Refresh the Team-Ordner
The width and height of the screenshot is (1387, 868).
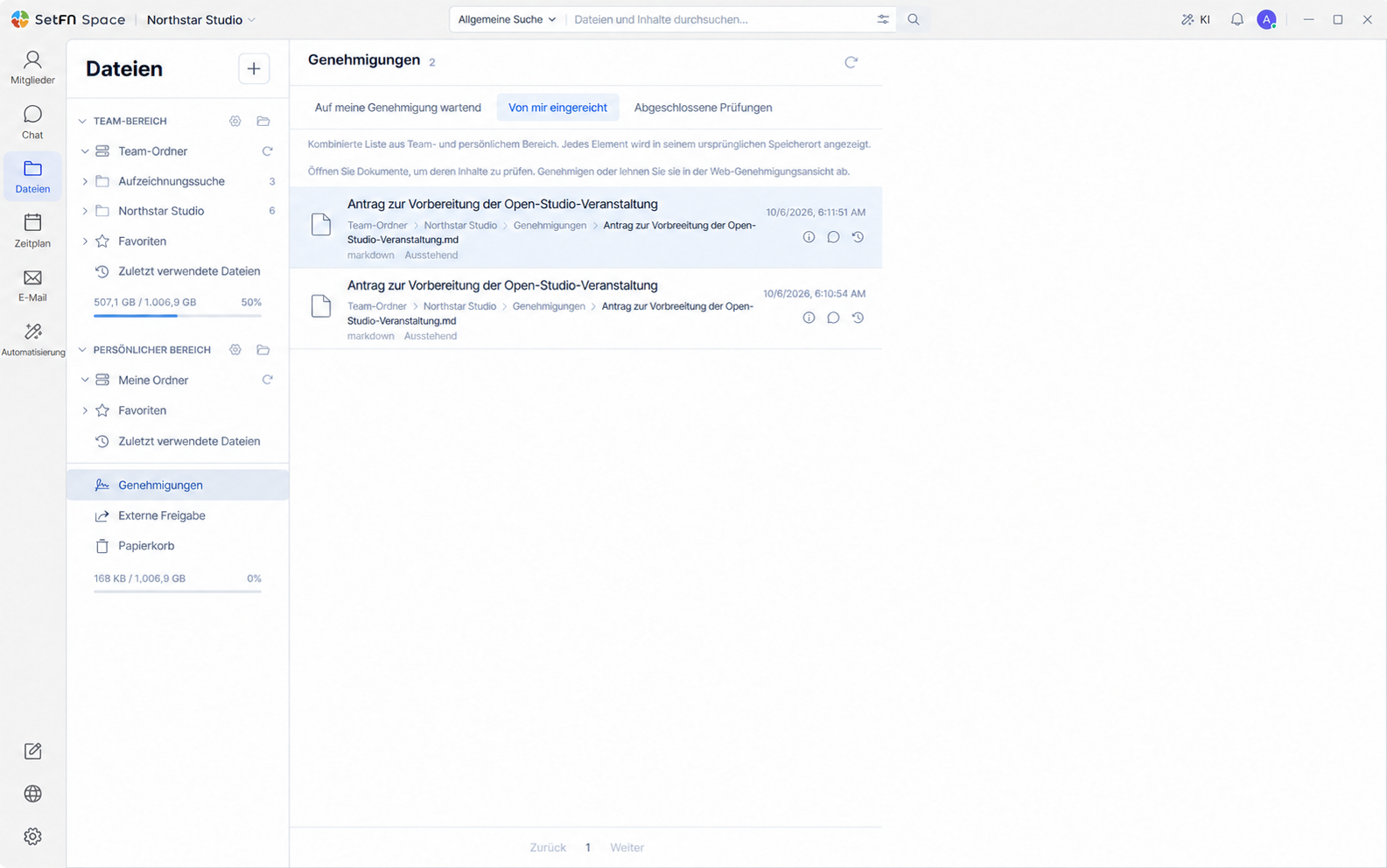point(267,151)
